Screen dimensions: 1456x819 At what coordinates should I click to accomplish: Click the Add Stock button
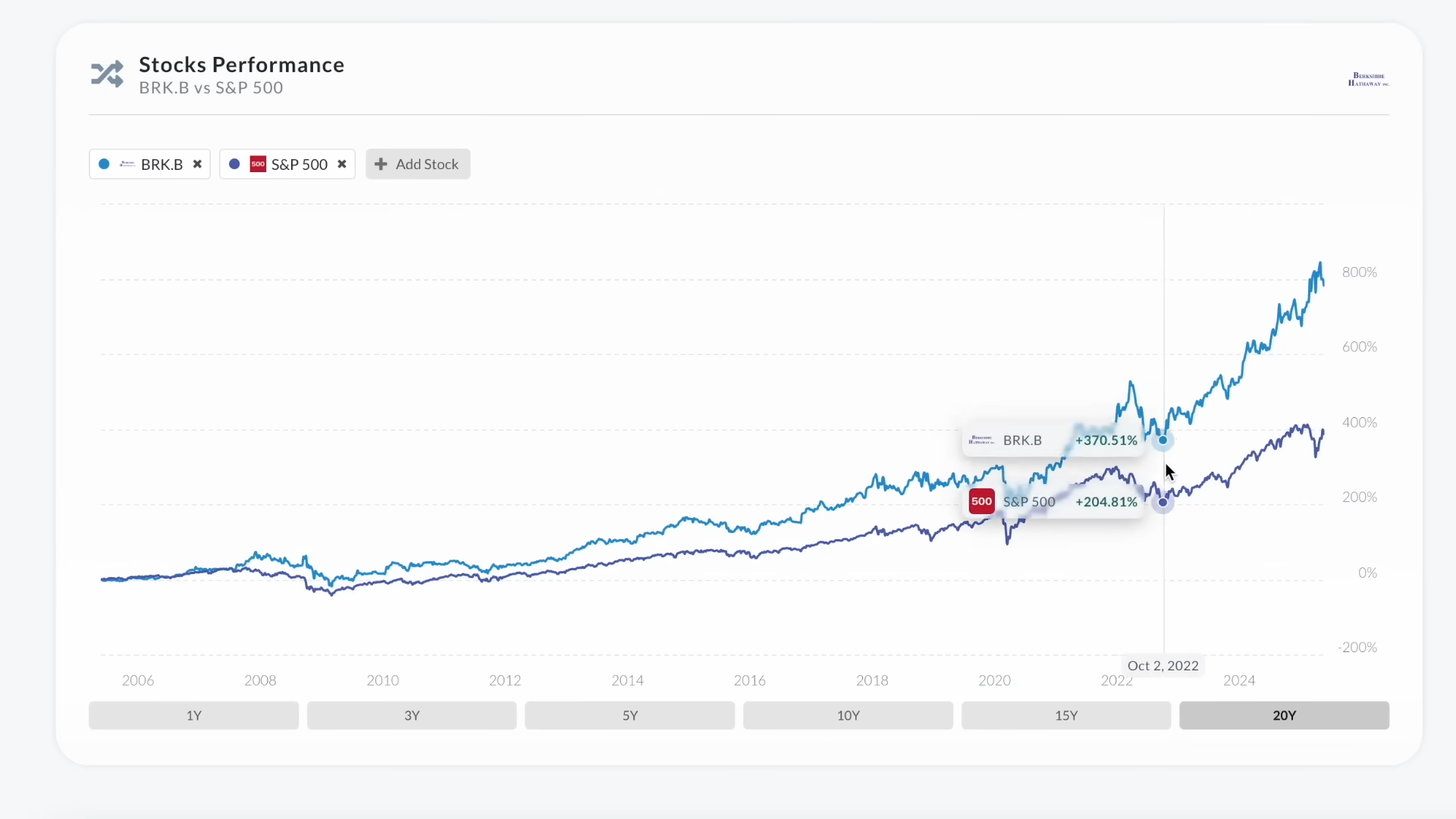(418, 164)
